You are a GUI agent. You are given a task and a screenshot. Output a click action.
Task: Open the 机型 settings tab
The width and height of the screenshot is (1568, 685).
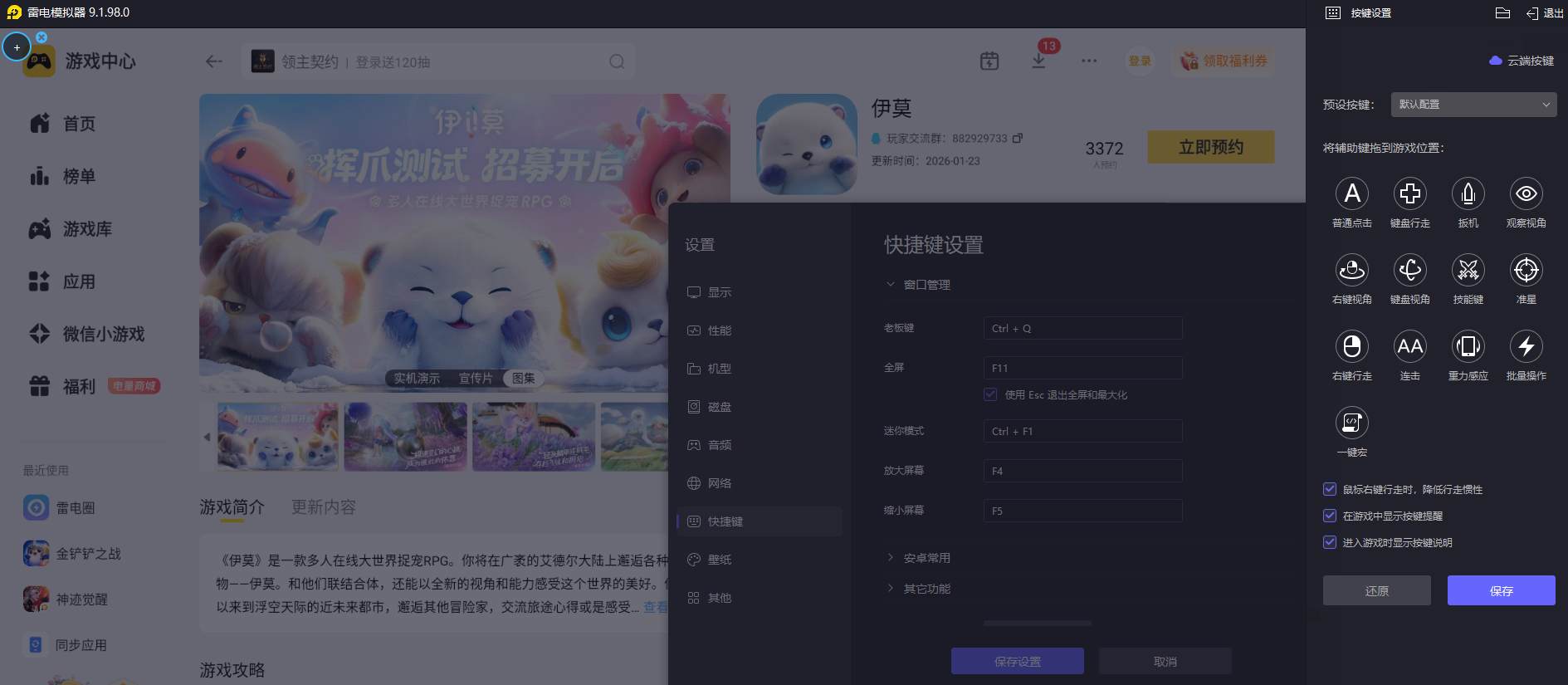coord(760,369)
